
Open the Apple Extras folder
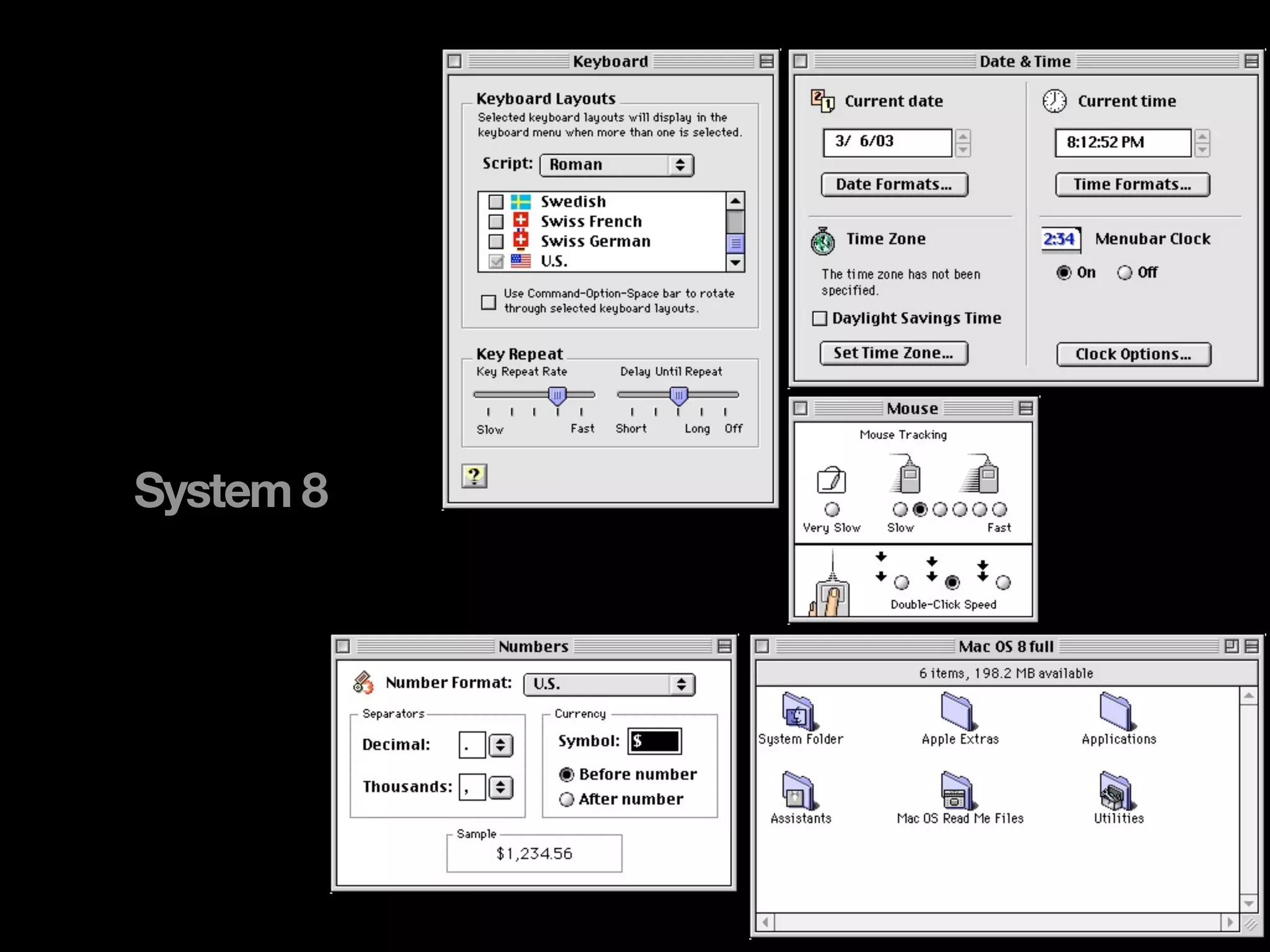[x=958, y=711]
